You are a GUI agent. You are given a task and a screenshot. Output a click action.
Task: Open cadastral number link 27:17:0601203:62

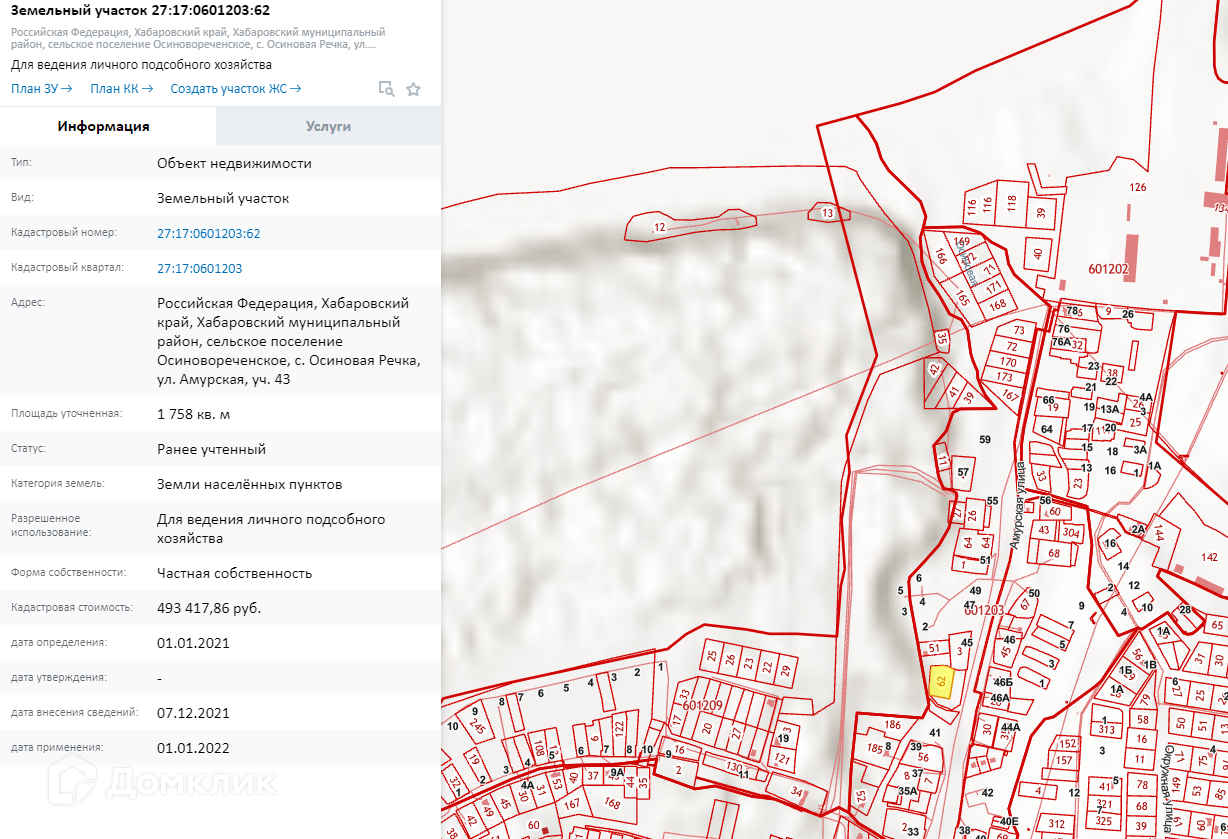(x=208, y=233)
